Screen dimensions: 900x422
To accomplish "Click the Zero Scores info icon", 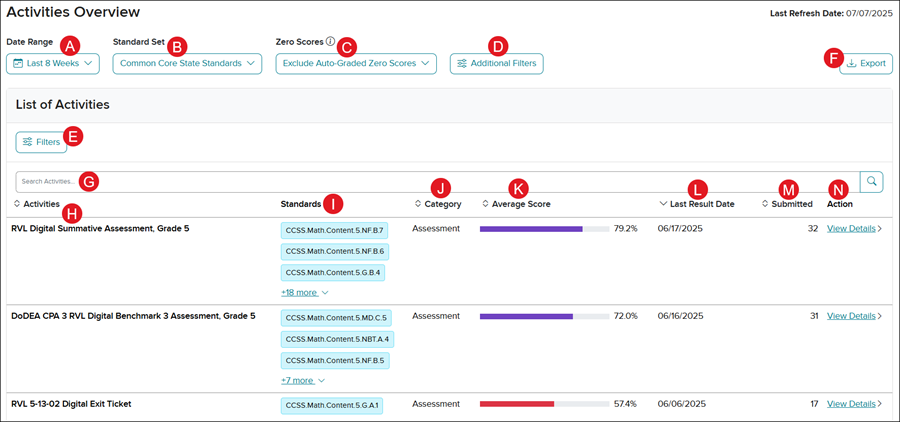I will click(x=330, y=42).
